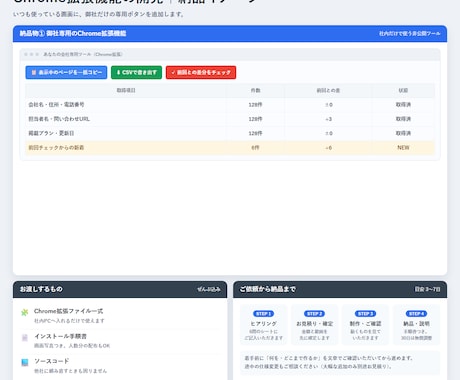Click the green puzzle icon beside Chrome拡張ファイル一式

coord(25,312)
